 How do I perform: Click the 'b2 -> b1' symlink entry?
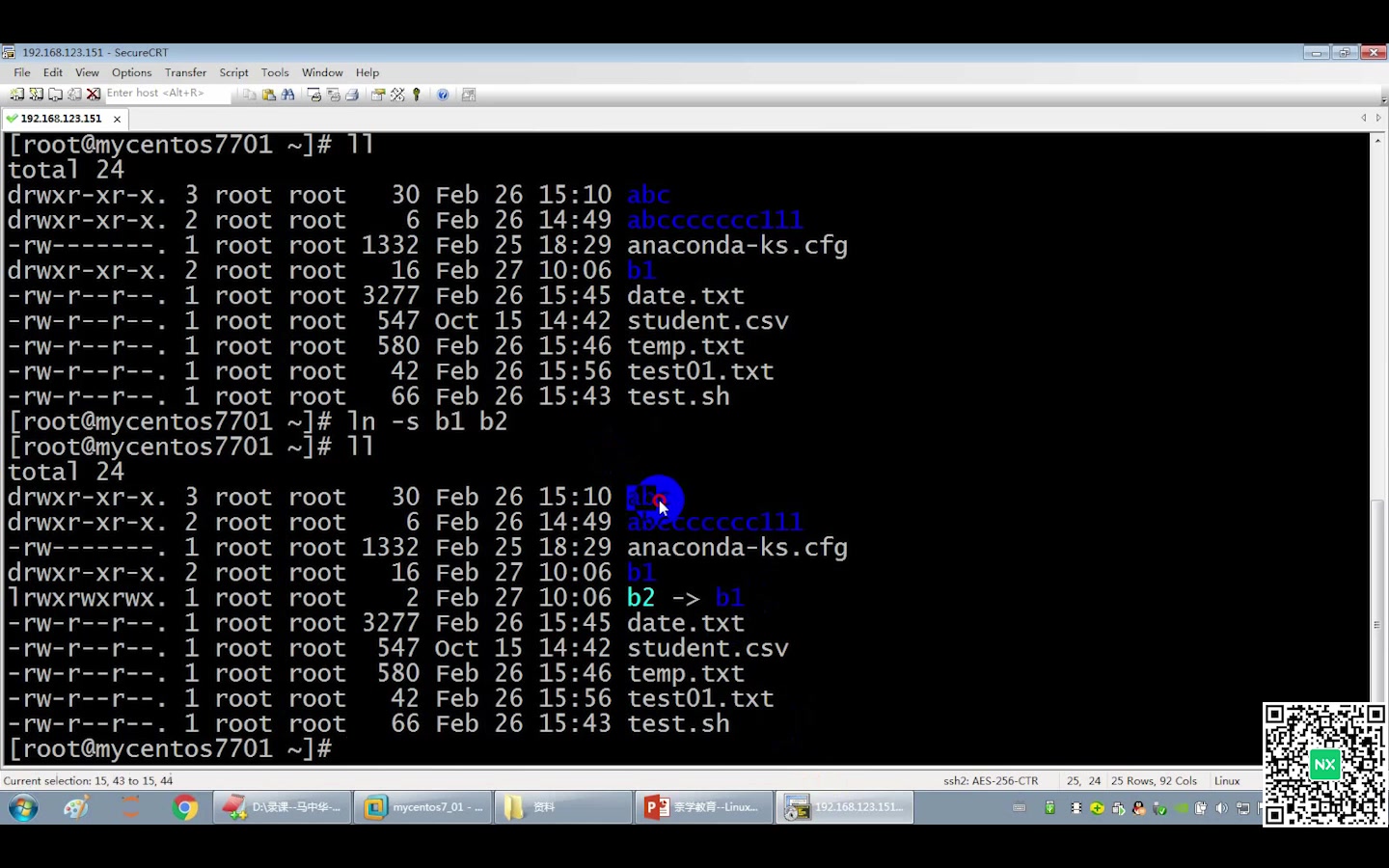tap(685, 598)
